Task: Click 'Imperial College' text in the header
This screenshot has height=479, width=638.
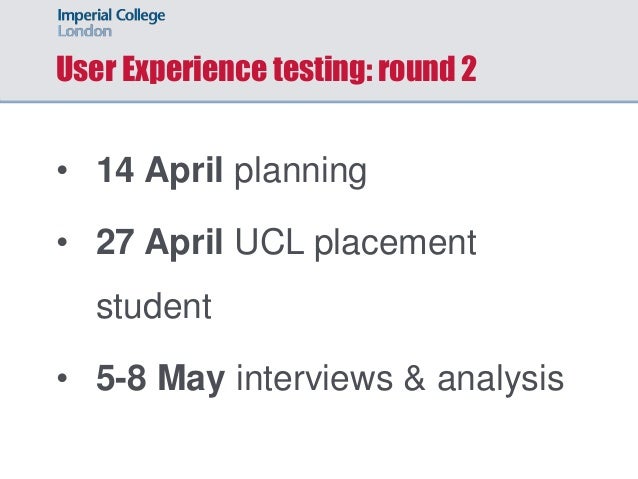Action: 111,16
